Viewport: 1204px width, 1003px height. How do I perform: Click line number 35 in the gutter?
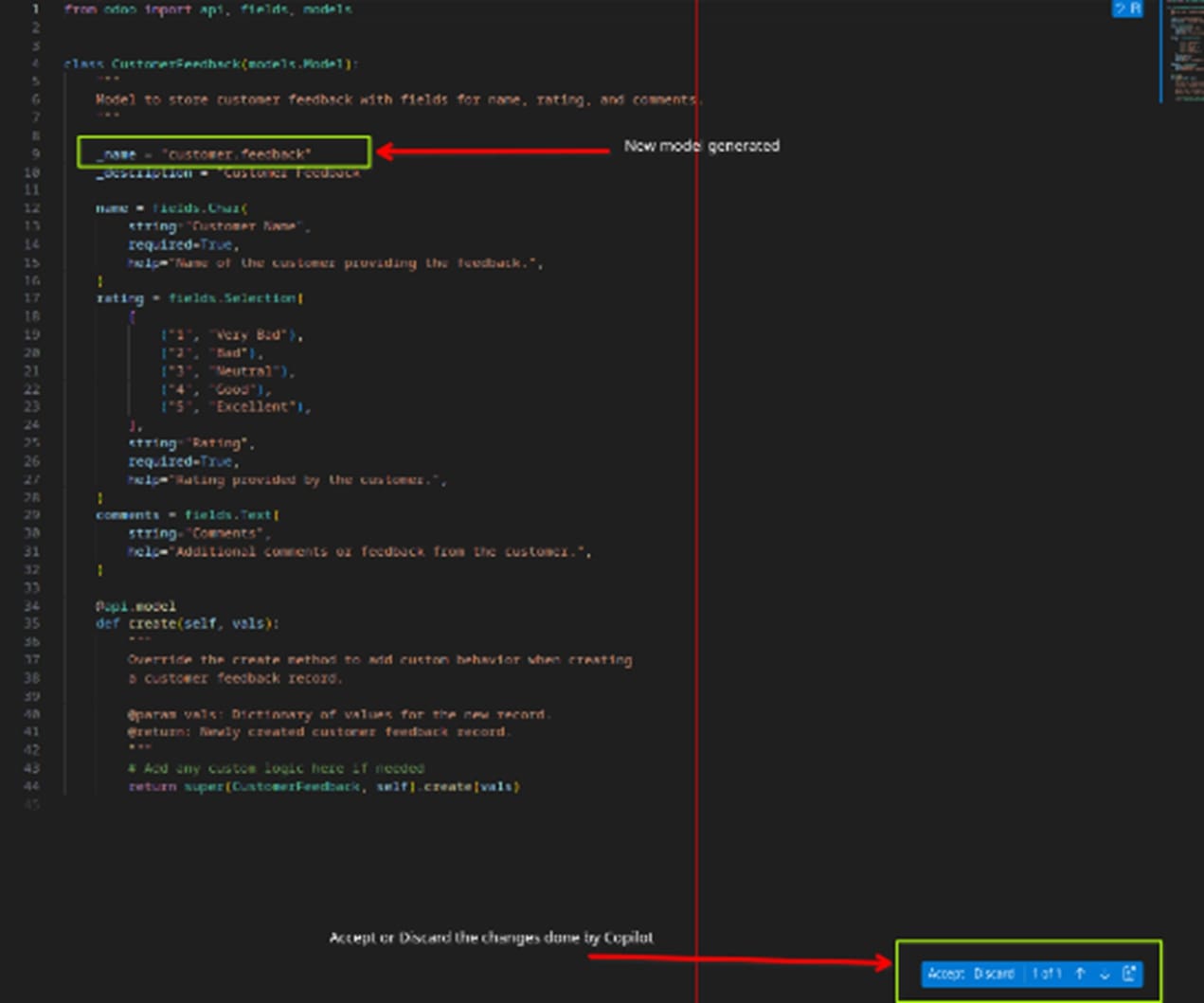tap(32, 624)
